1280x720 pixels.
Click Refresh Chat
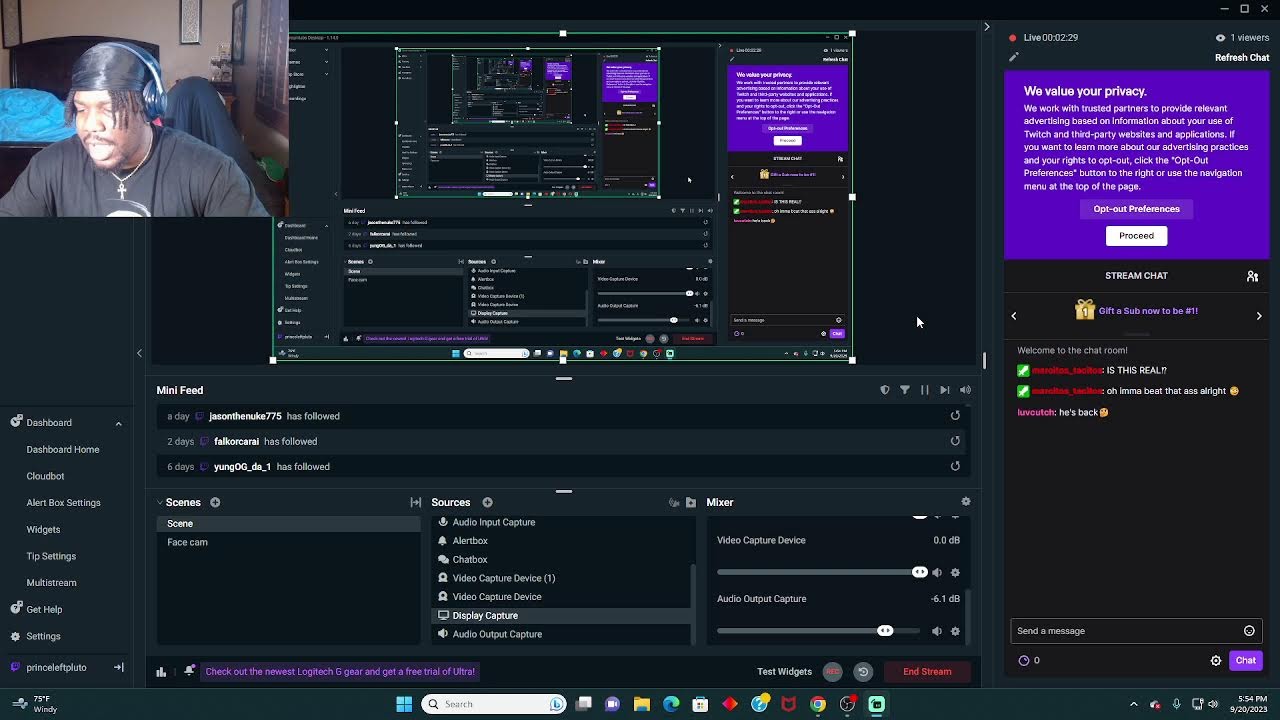pos(1242,58)
